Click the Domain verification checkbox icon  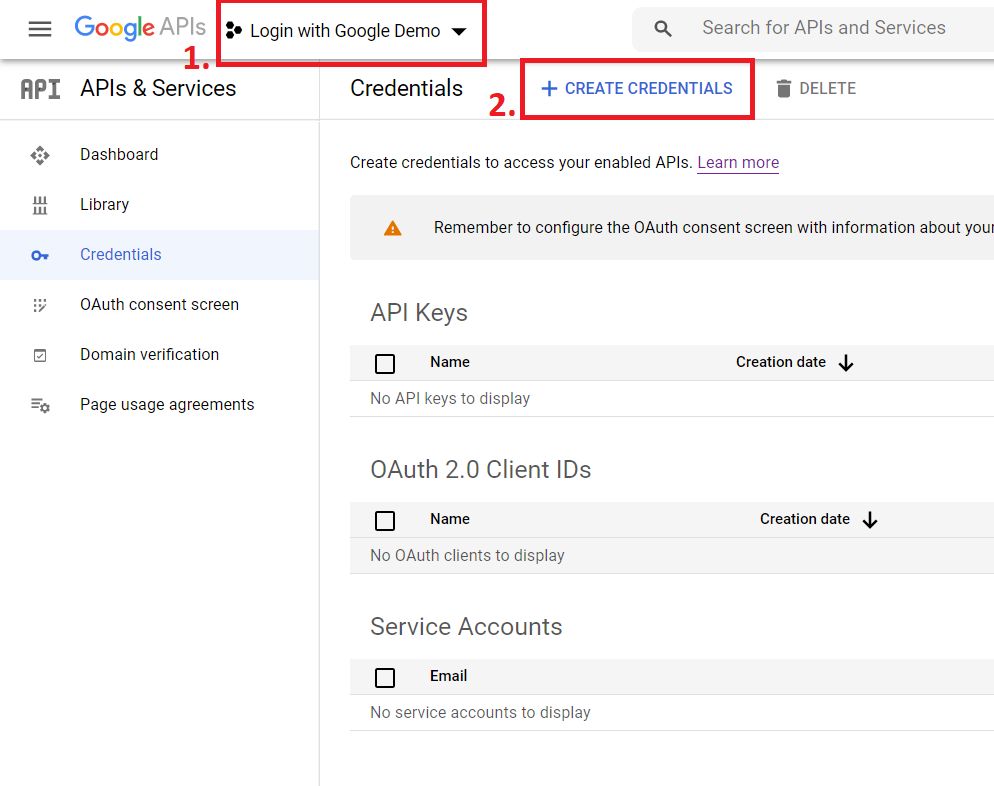(x=40, y=356)
